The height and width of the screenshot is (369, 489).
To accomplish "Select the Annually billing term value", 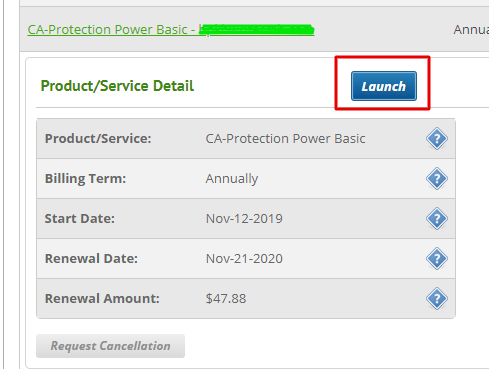I will click(x=232, y=179).
